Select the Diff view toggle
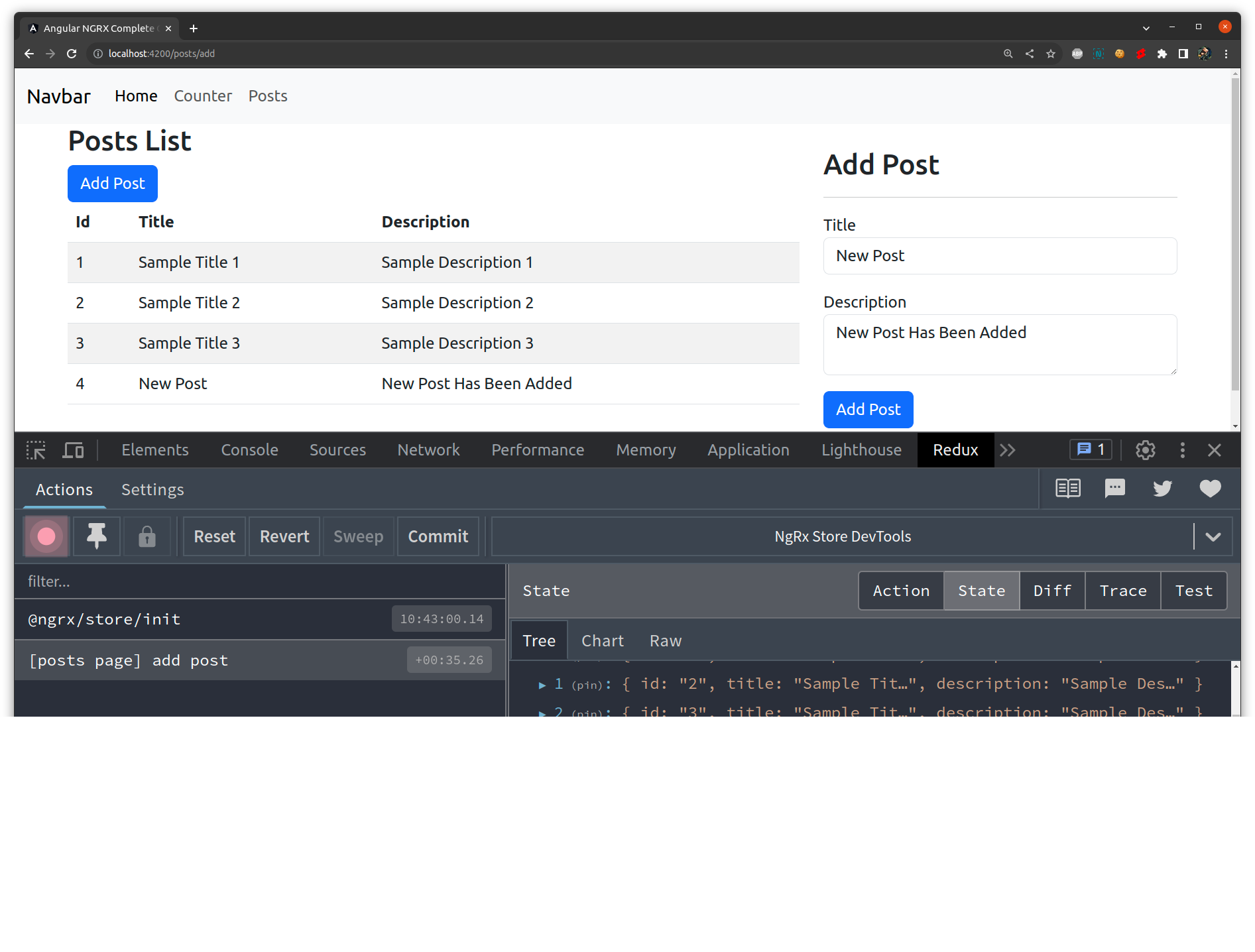This screenshot has width=1255, height=952. point(1051,591)
